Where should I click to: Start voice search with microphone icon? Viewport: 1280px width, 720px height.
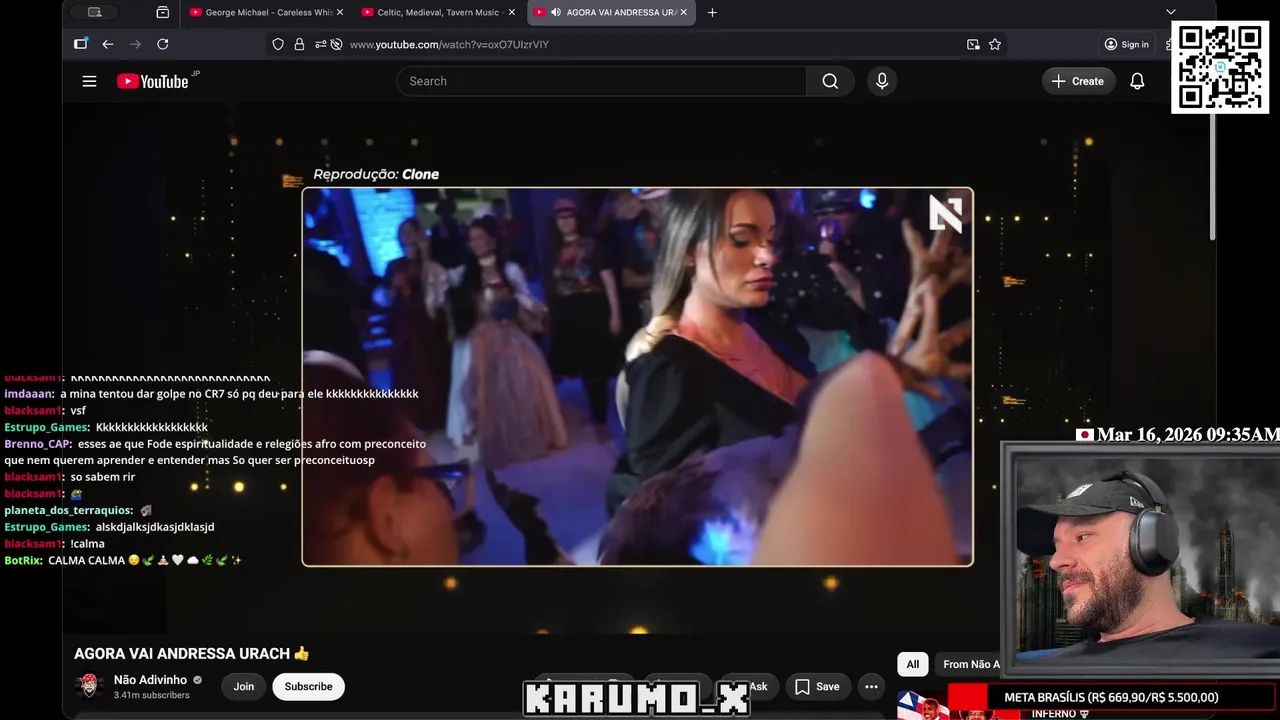(882, 81)
